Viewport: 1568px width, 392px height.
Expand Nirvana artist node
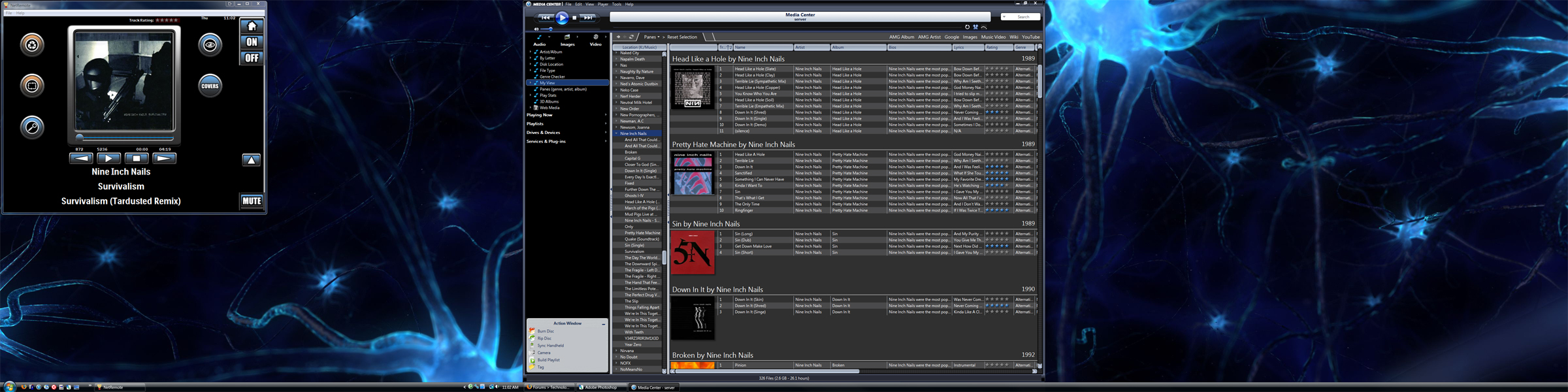click(x=616, y=351)
